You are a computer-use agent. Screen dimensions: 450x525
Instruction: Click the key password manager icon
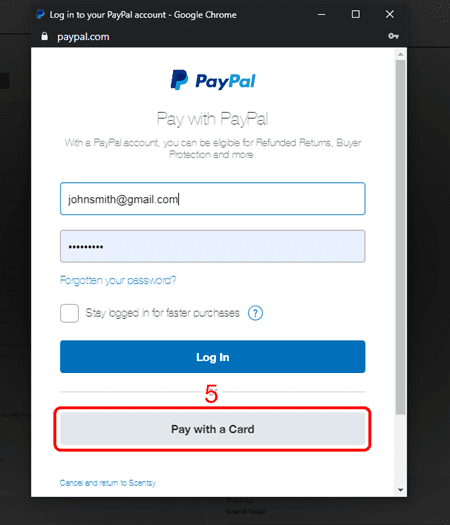393,36
